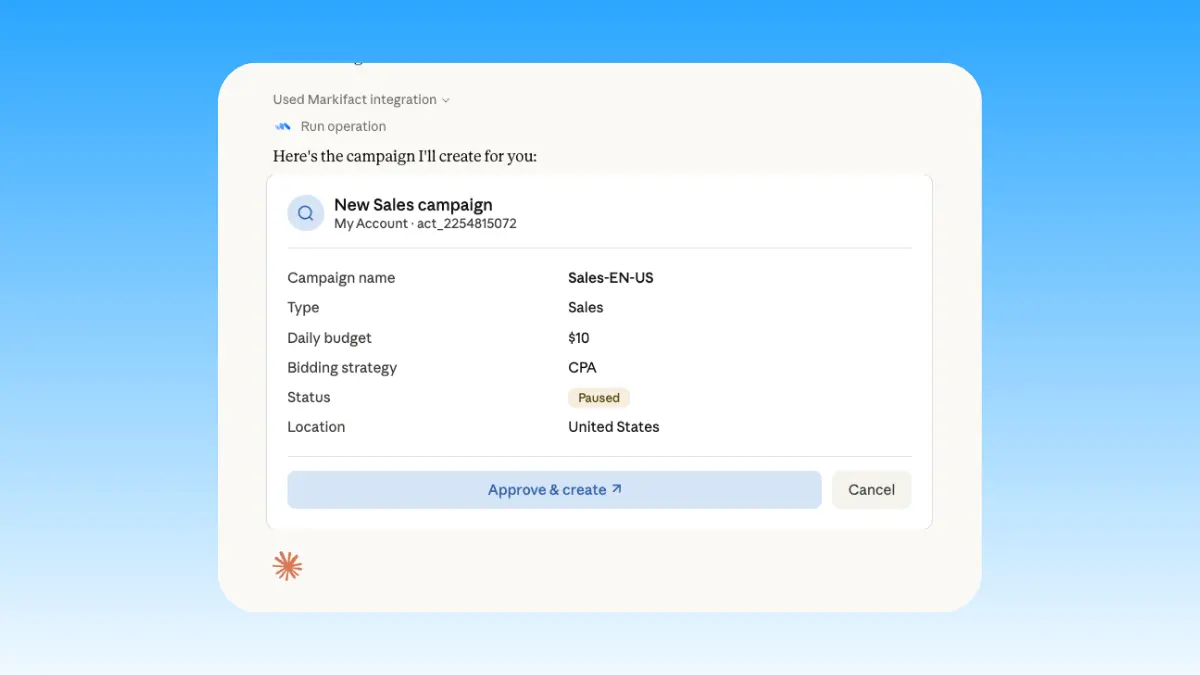Image resolution: width=1200 pixels, height=675 pixels.
Task: Click the Campaign name row label
Action: (341, 277)
